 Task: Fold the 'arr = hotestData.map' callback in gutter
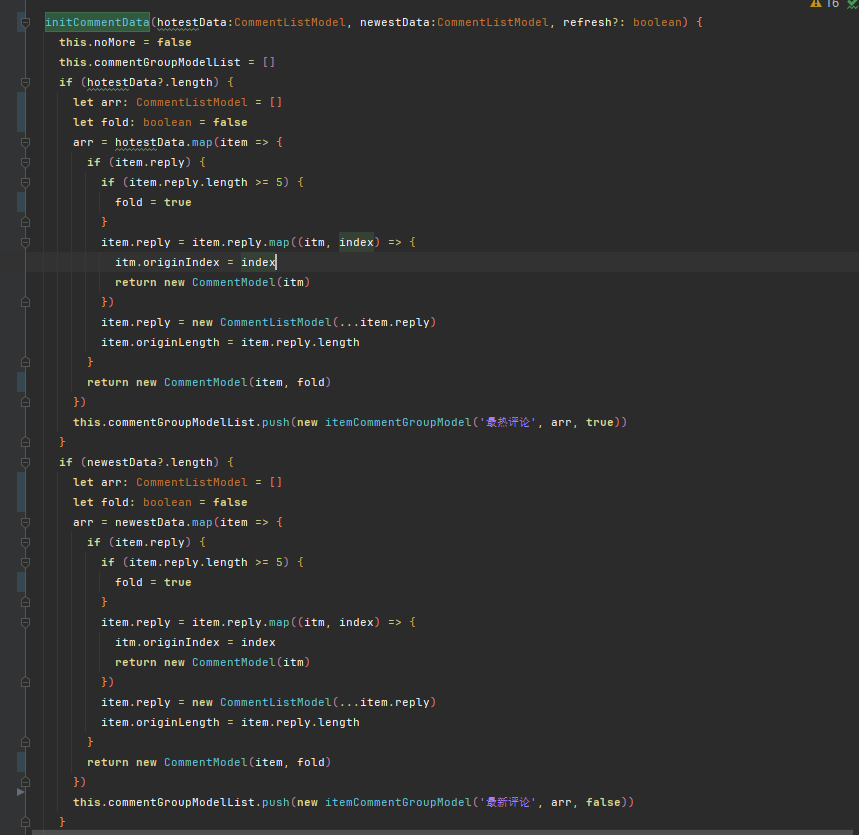[x=25, y=142]
